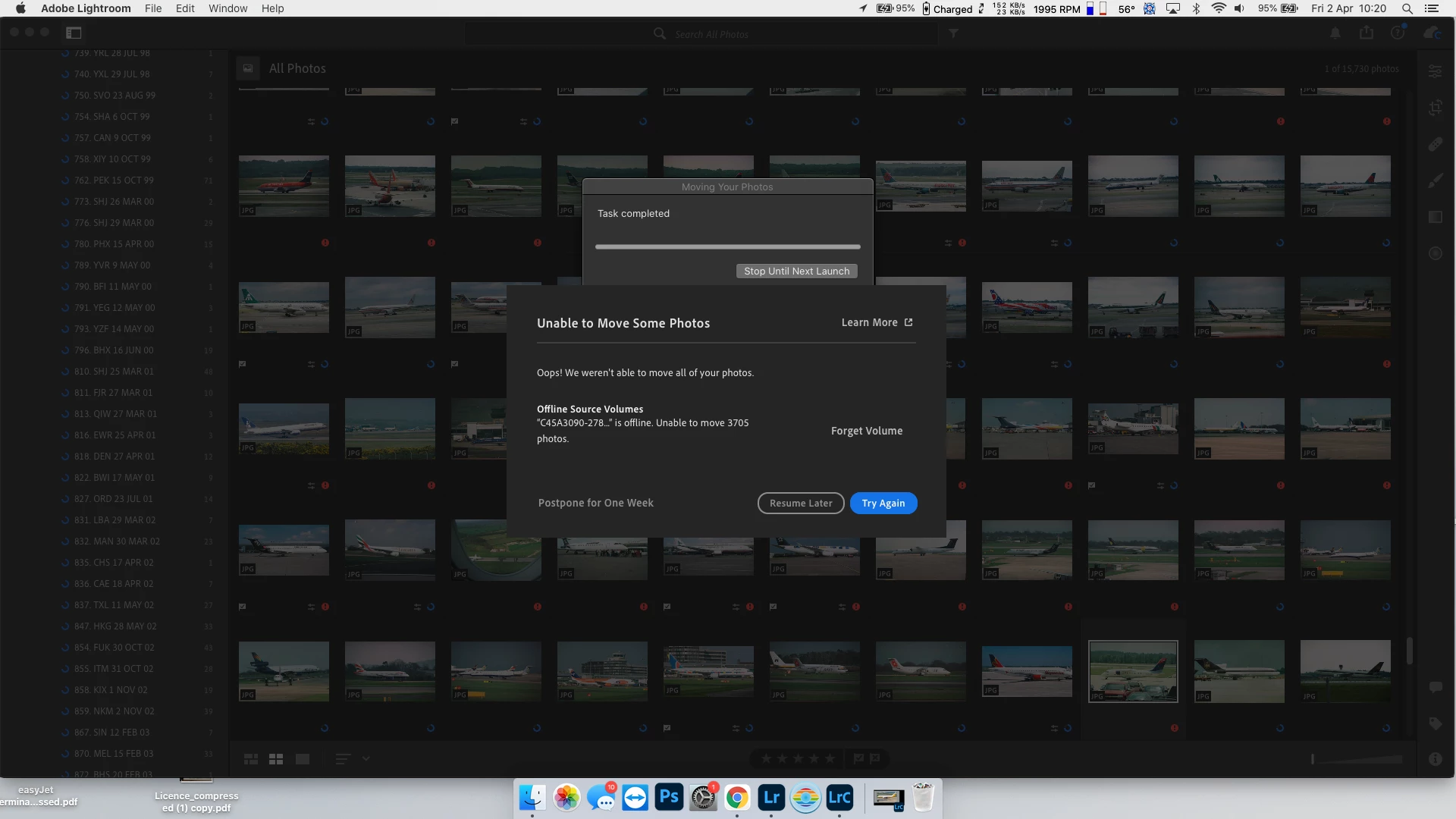Open the Window menu

[x=227, y=8]
